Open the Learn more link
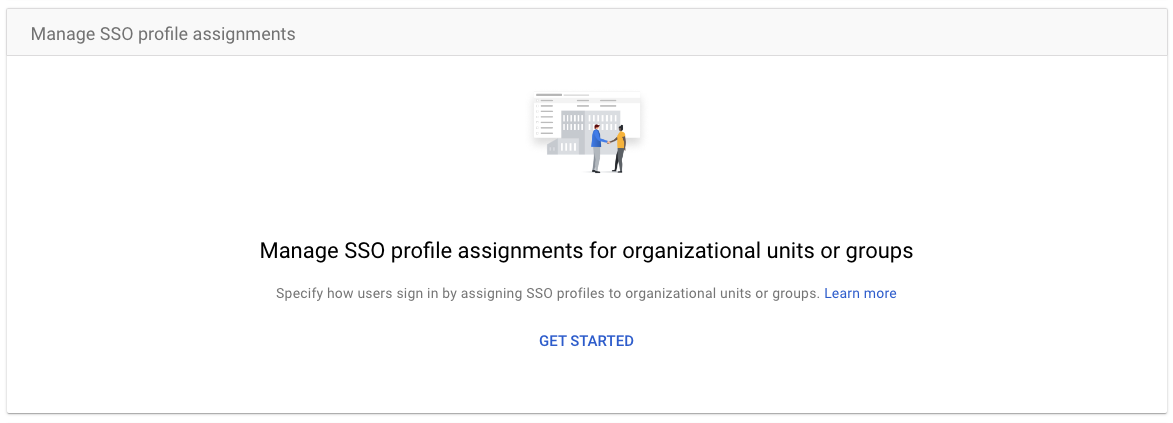The width and height of the screenshot is (1173, 423). [860, 294]
